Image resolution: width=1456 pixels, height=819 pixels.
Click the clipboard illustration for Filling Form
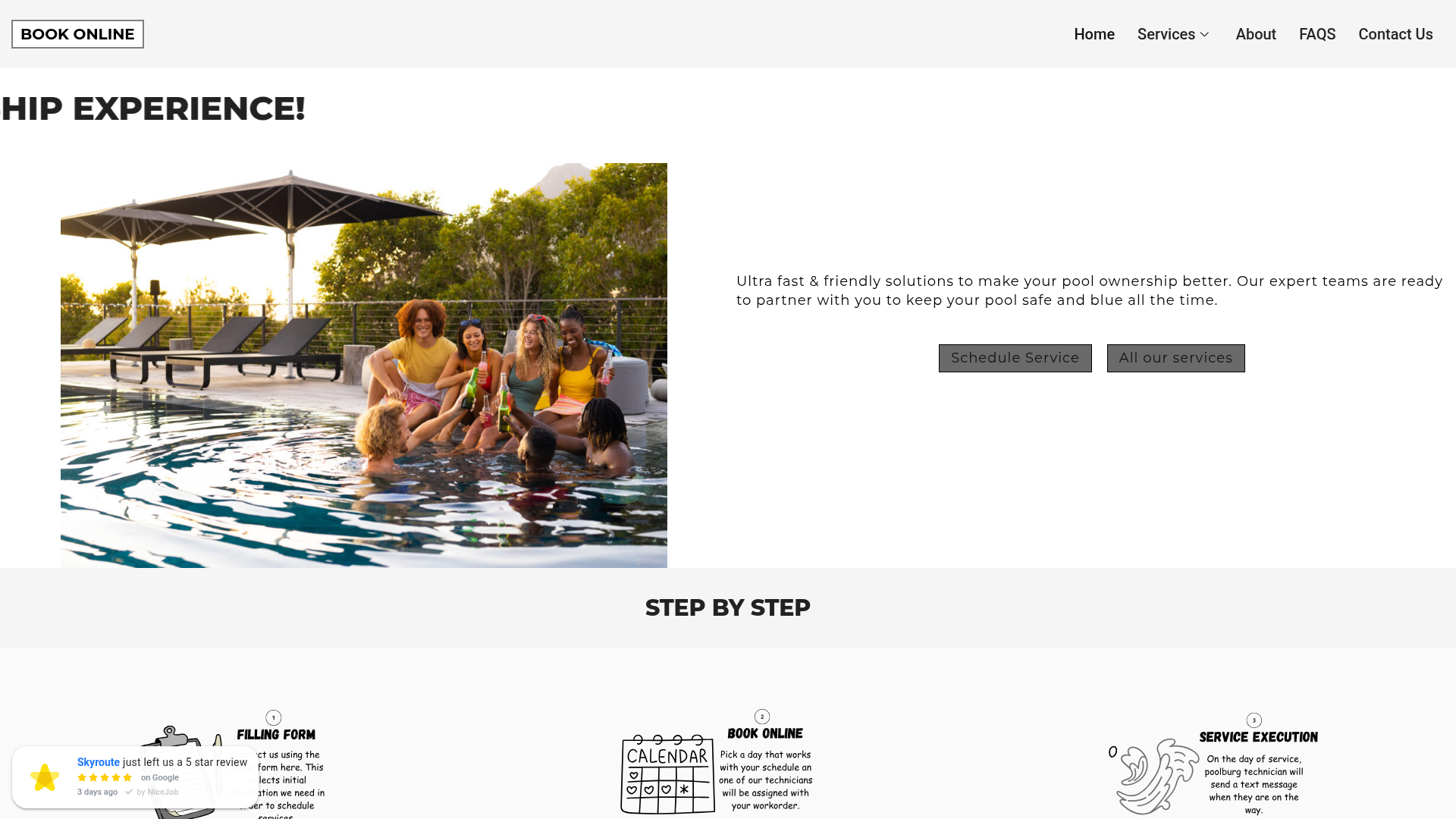click(x=182, y=772)
